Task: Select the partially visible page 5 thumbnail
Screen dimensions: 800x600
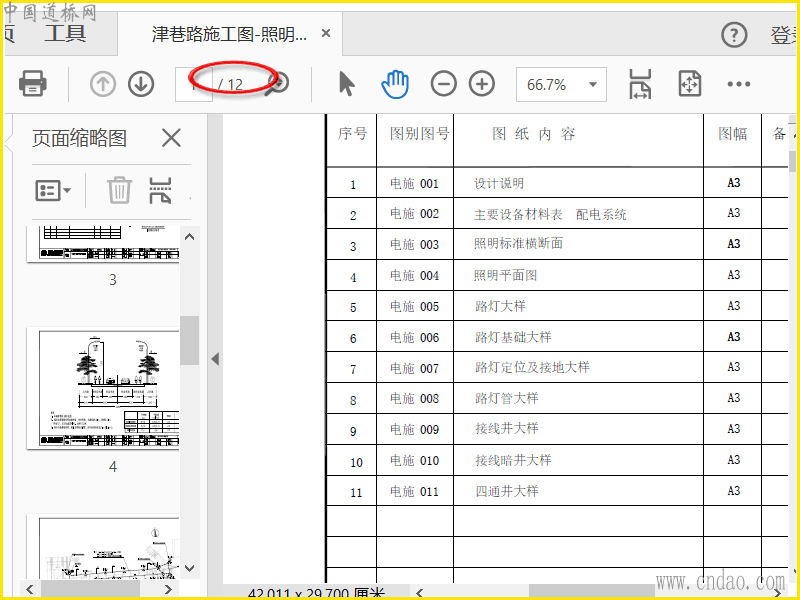Action: click(x=104, y=546)
